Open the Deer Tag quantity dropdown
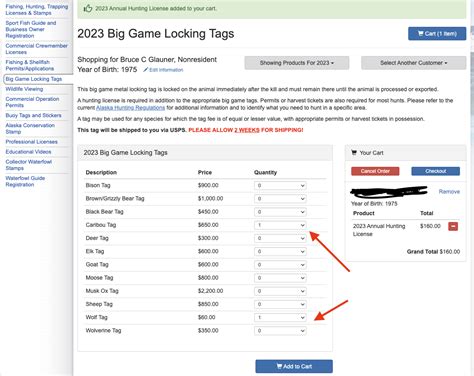This screenshot has height=376, width=474. coord(280,238)
